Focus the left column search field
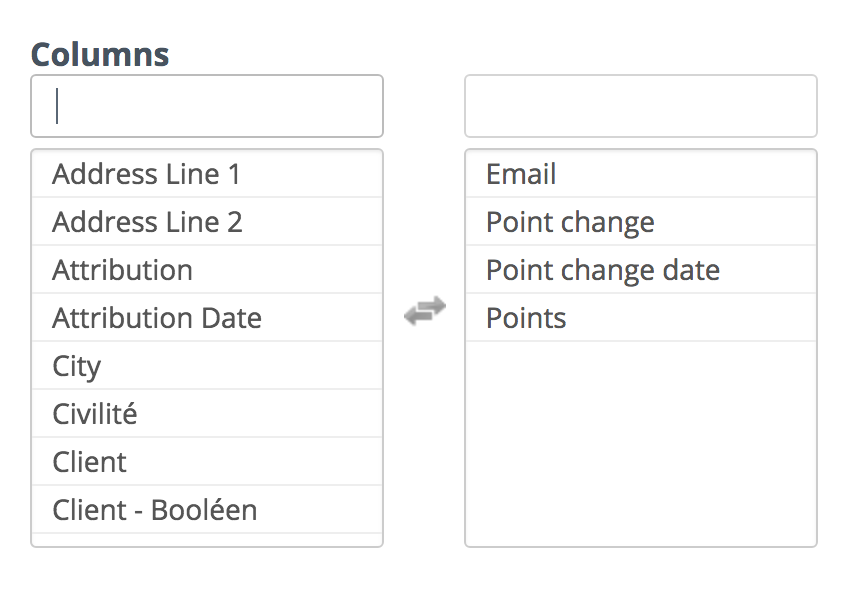The image size is (854, 608). coord(207,106)
